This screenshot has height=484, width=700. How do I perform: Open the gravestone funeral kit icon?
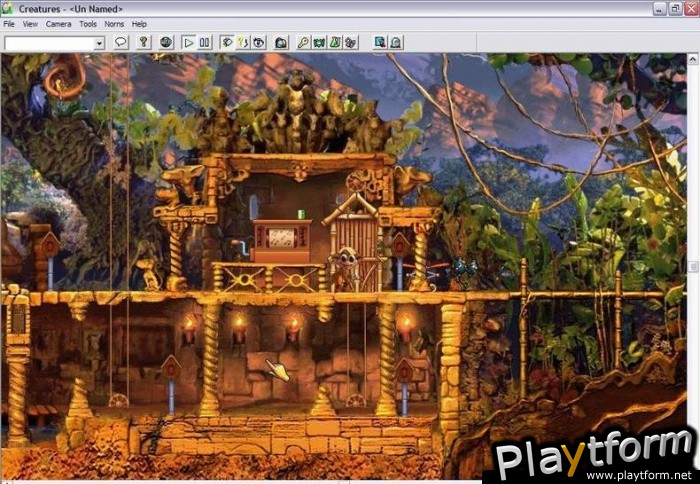[396, 42]
